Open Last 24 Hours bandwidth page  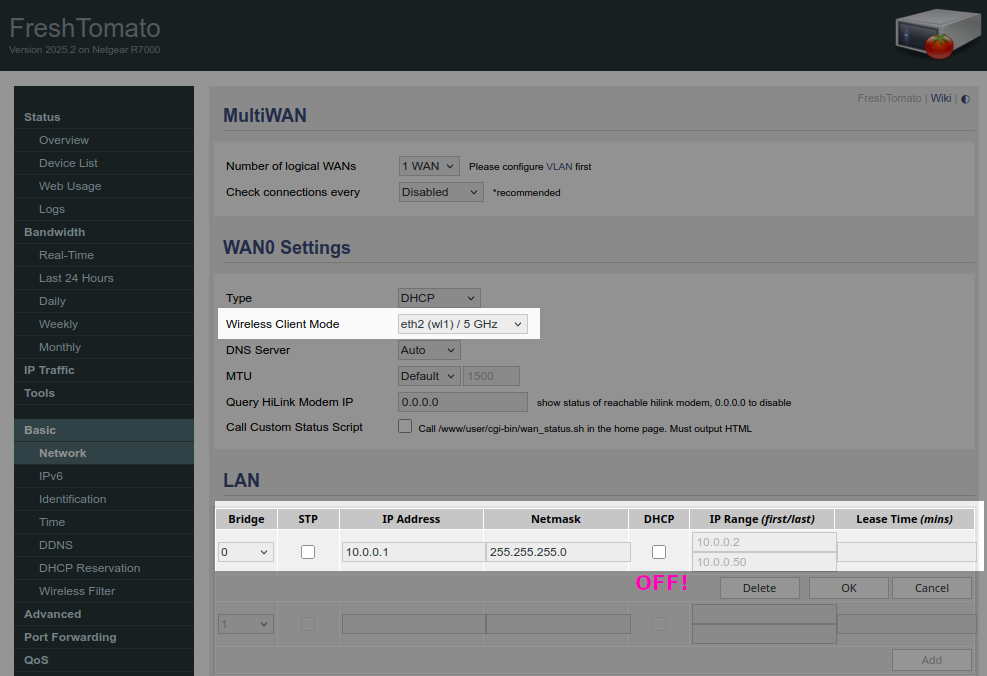click(x=76, y=278)
